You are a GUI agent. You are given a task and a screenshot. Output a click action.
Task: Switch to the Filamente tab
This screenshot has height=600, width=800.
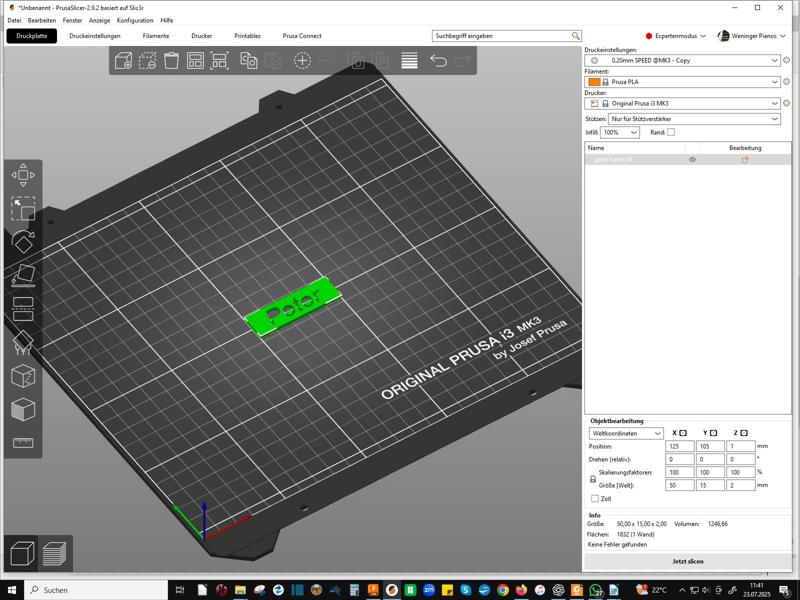pyautogui.click(x=156, y=36)
